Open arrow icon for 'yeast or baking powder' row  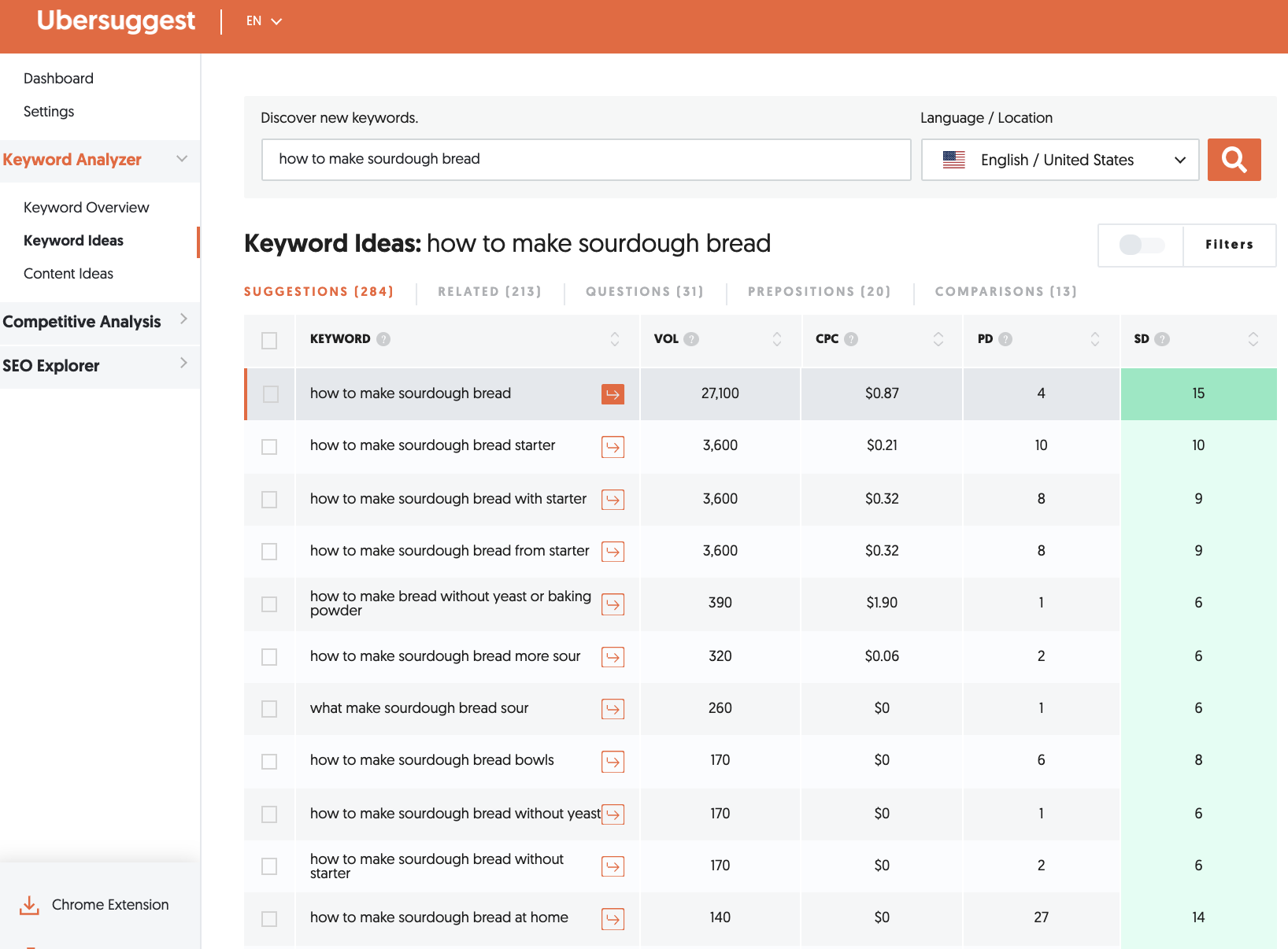(x=613, y=604)
